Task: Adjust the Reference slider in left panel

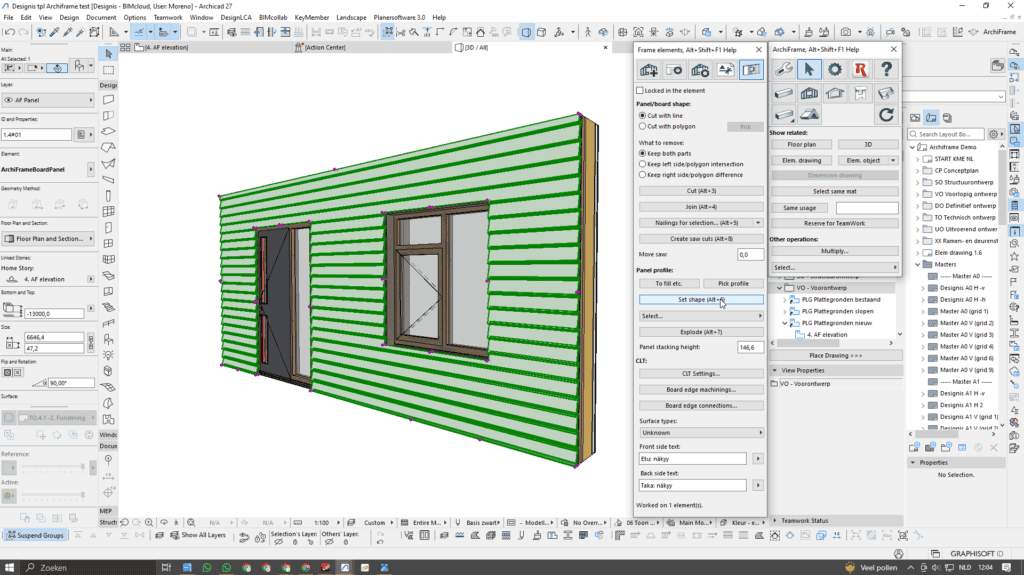Action: coord(53,467)
